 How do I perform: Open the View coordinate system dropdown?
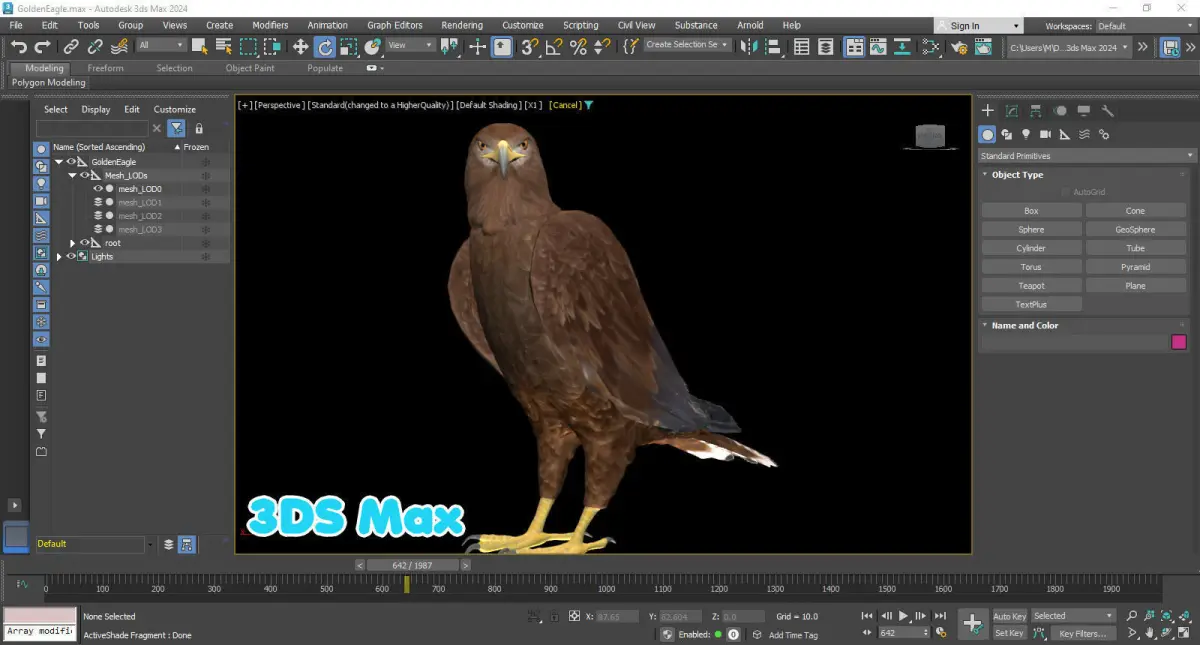(x=410, y=45)
